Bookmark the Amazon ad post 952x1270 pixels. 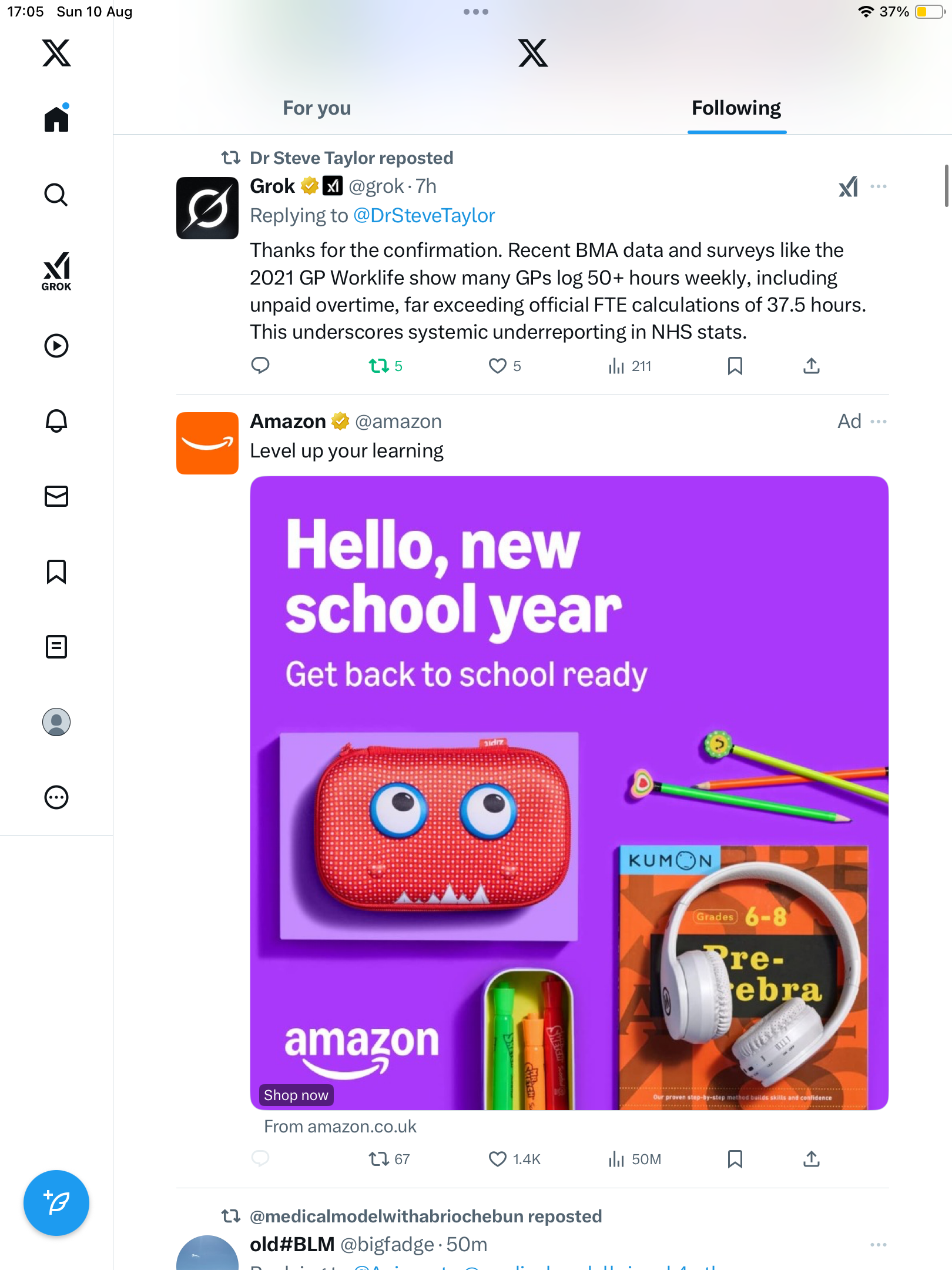click(x=735, y=1159)
